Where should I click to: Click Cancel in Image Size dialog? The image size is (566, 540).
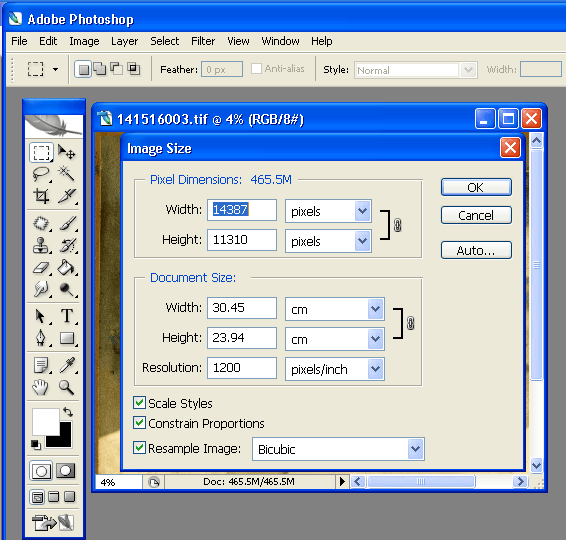476,215
